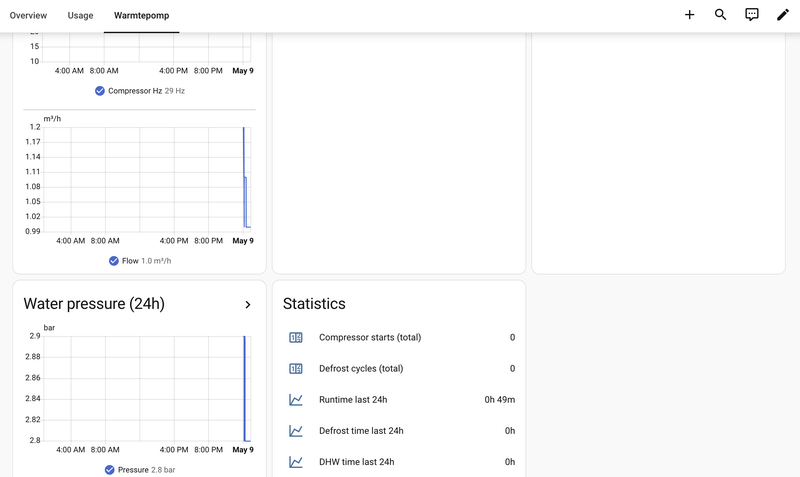
Task: Click the Statistics card heading
Action: click(314, 304)
